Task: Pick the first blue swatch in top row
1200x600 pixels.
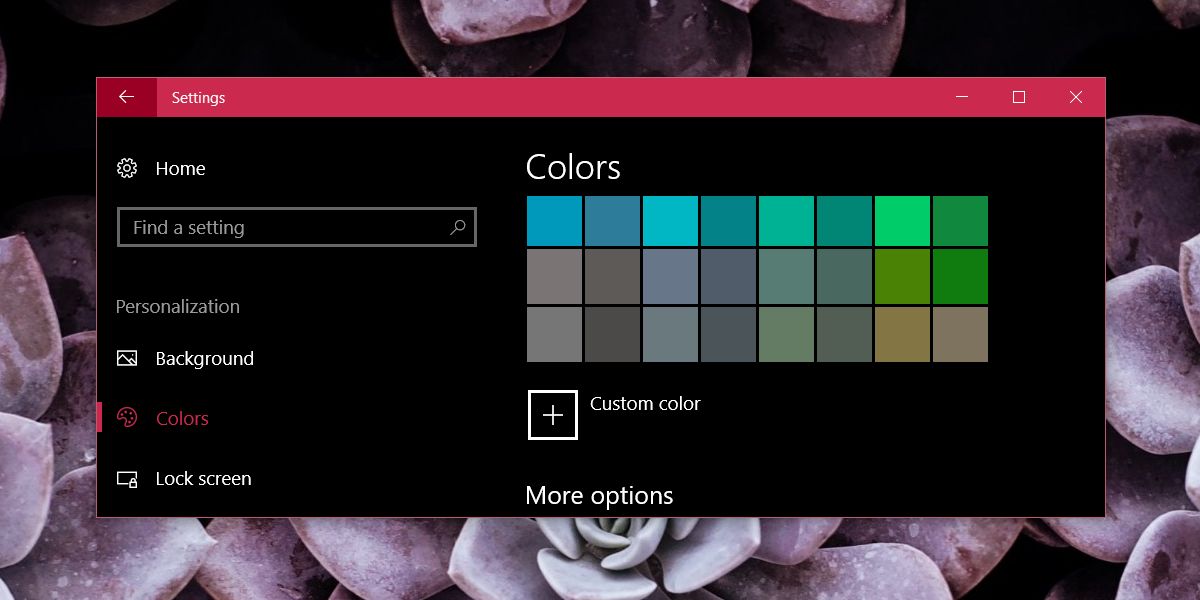Action: pyautogui.click(x=554, y=221)
